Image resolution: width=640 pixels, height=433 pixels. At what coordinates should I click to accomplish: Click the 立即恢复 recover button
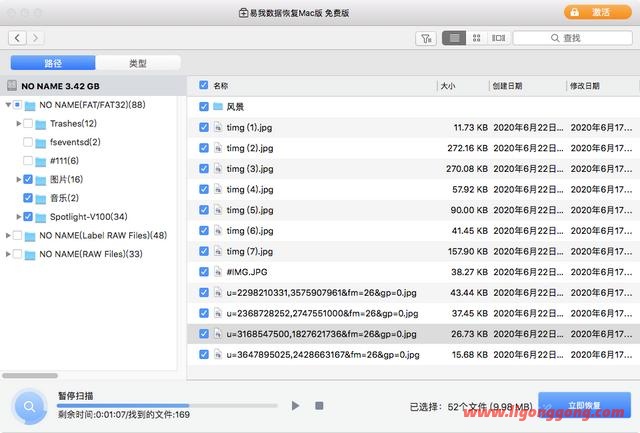(584, 405)
